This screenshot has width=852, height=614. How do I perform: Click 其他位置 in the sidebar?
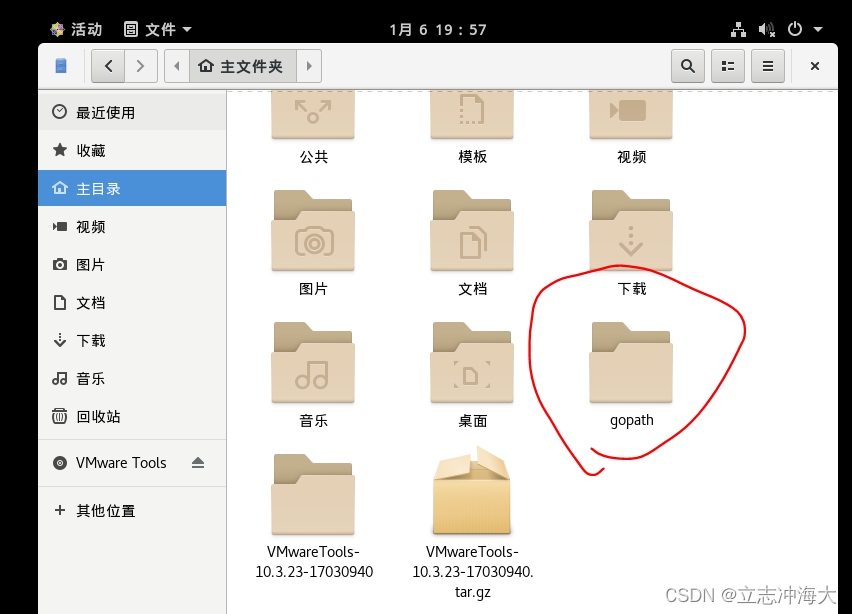click(132, 511)
